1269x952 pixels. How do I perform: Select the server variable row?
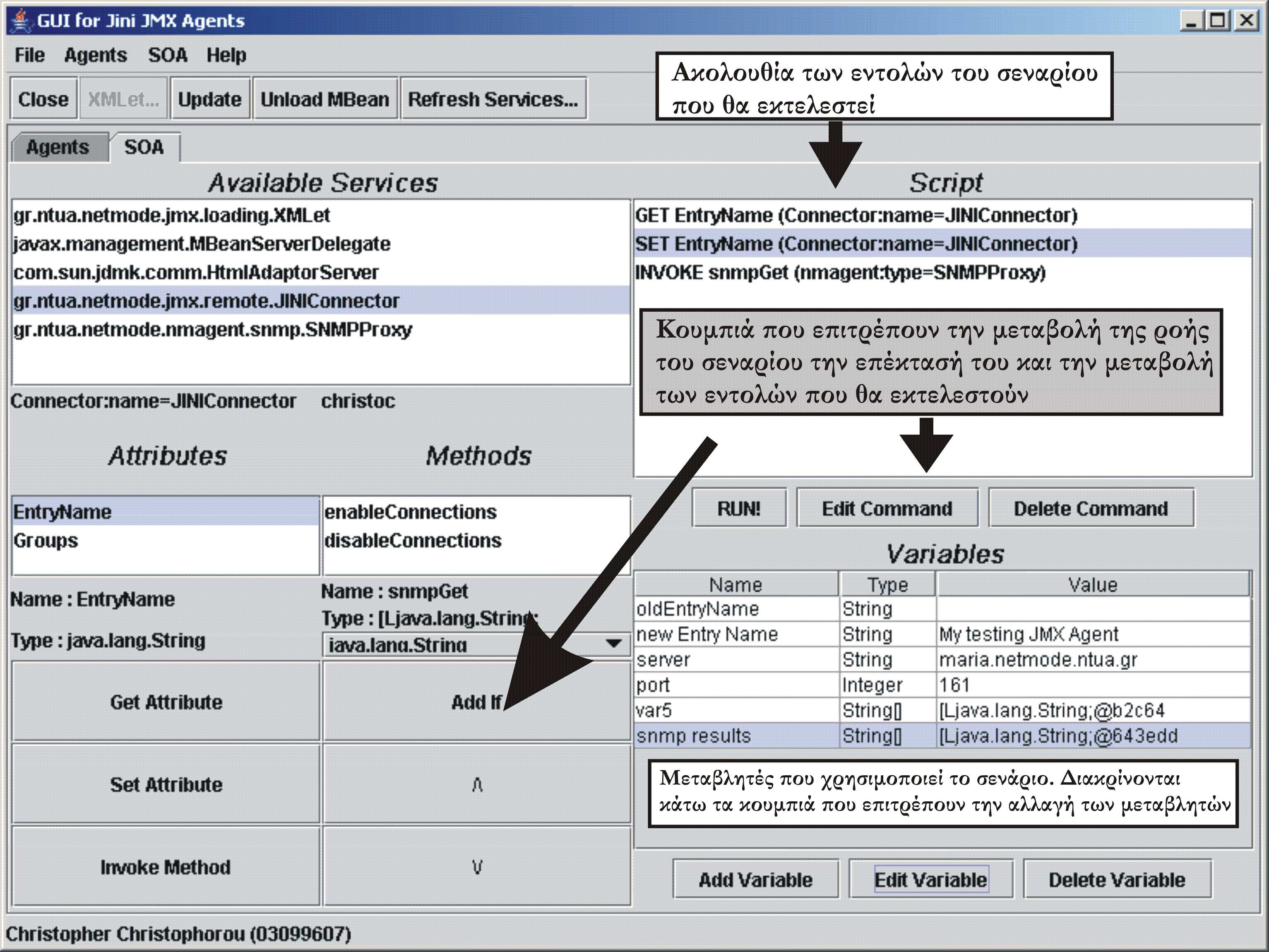pyautogui.click(x=942, y=659)
